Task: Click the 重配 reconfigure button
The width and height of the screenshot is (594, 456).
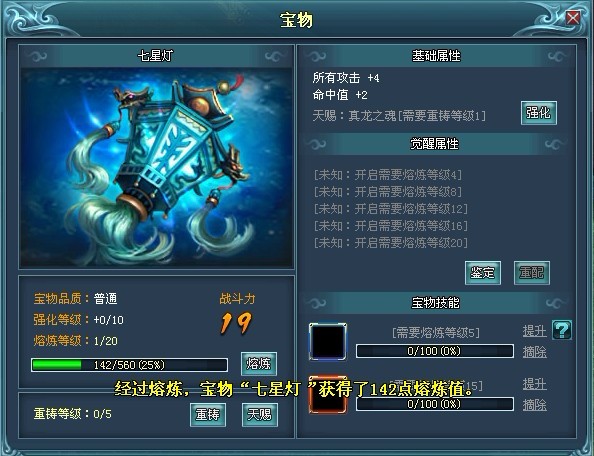Action: pyautogui.click(x=531, y=273)
